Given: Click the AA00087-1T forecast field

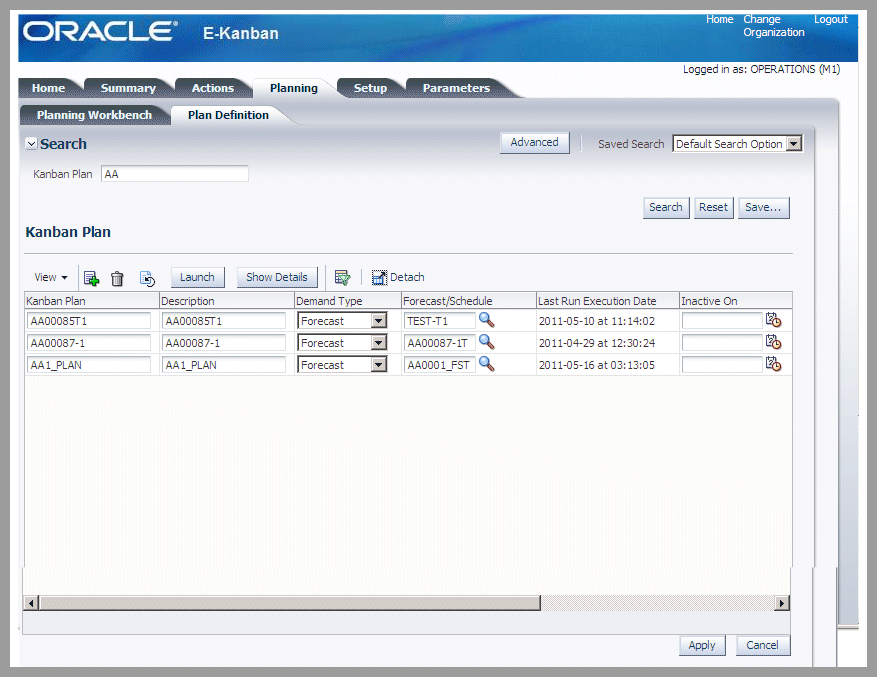Looking at the screenshot, I should (440, 343).
